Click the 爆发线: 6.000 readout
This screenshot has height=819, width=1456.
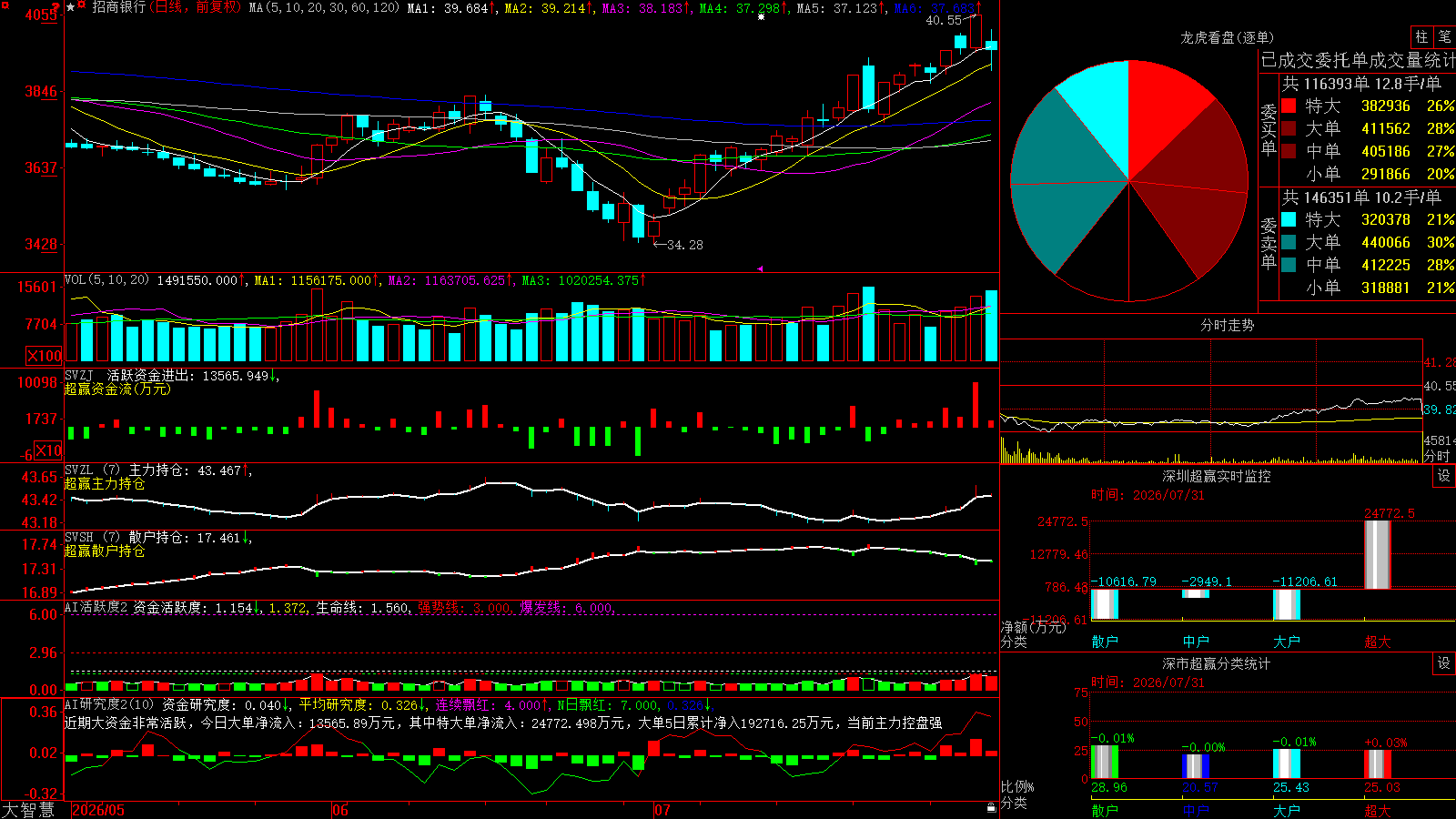click(x=568, y=607)
